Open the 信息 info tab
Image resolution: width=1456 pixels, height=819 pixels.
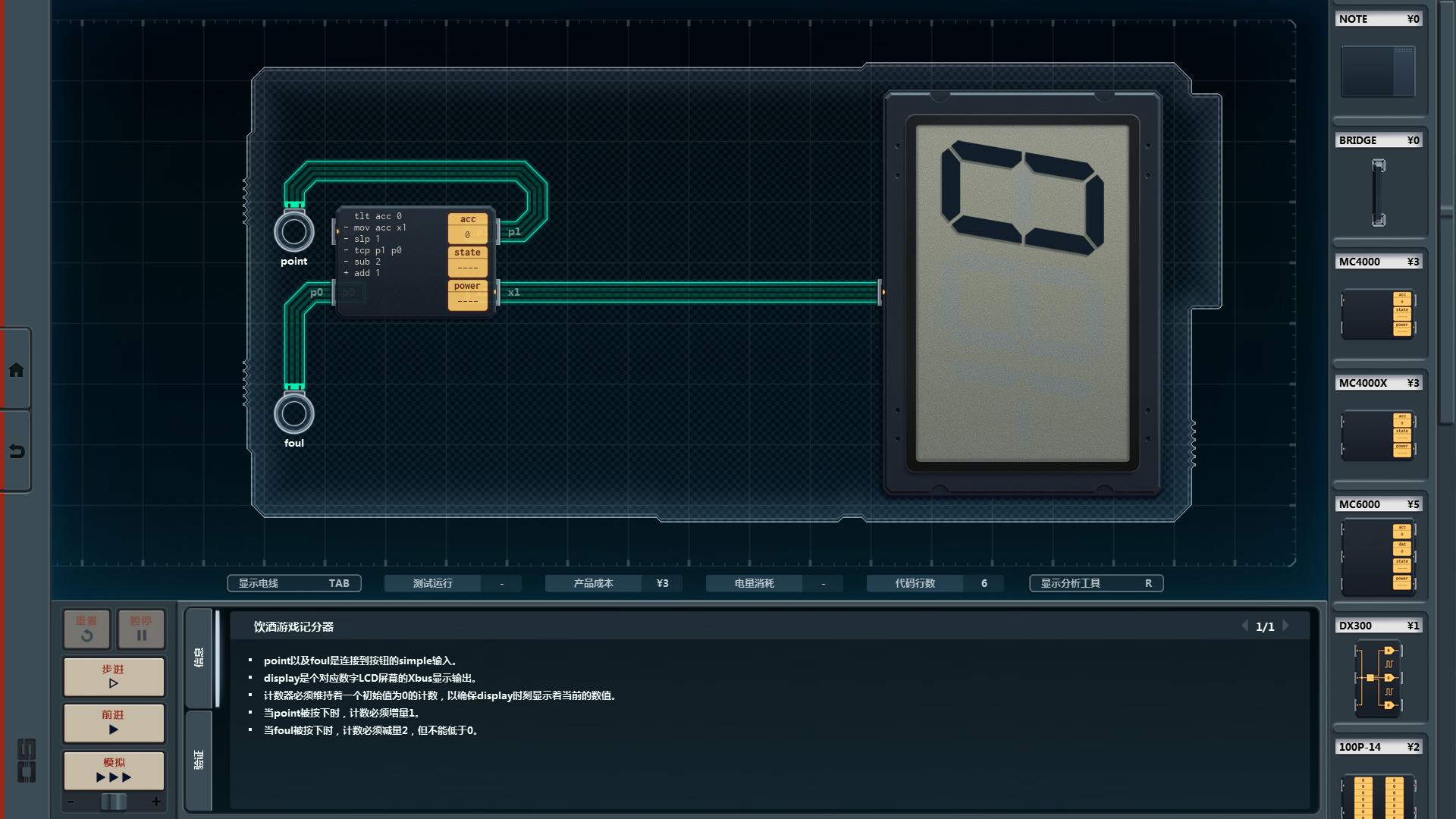point(199,657)
